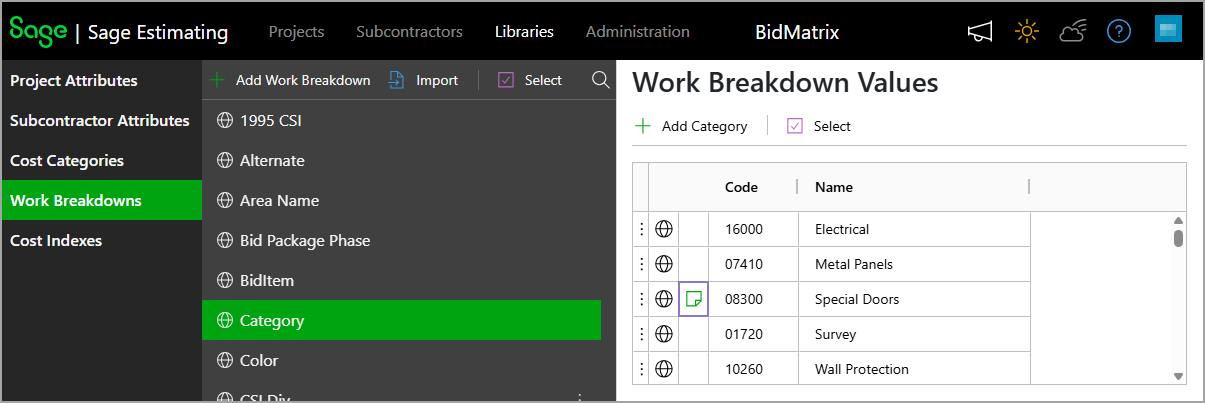
Task: Select the Category work breakdown
Action: pos(401,320)
